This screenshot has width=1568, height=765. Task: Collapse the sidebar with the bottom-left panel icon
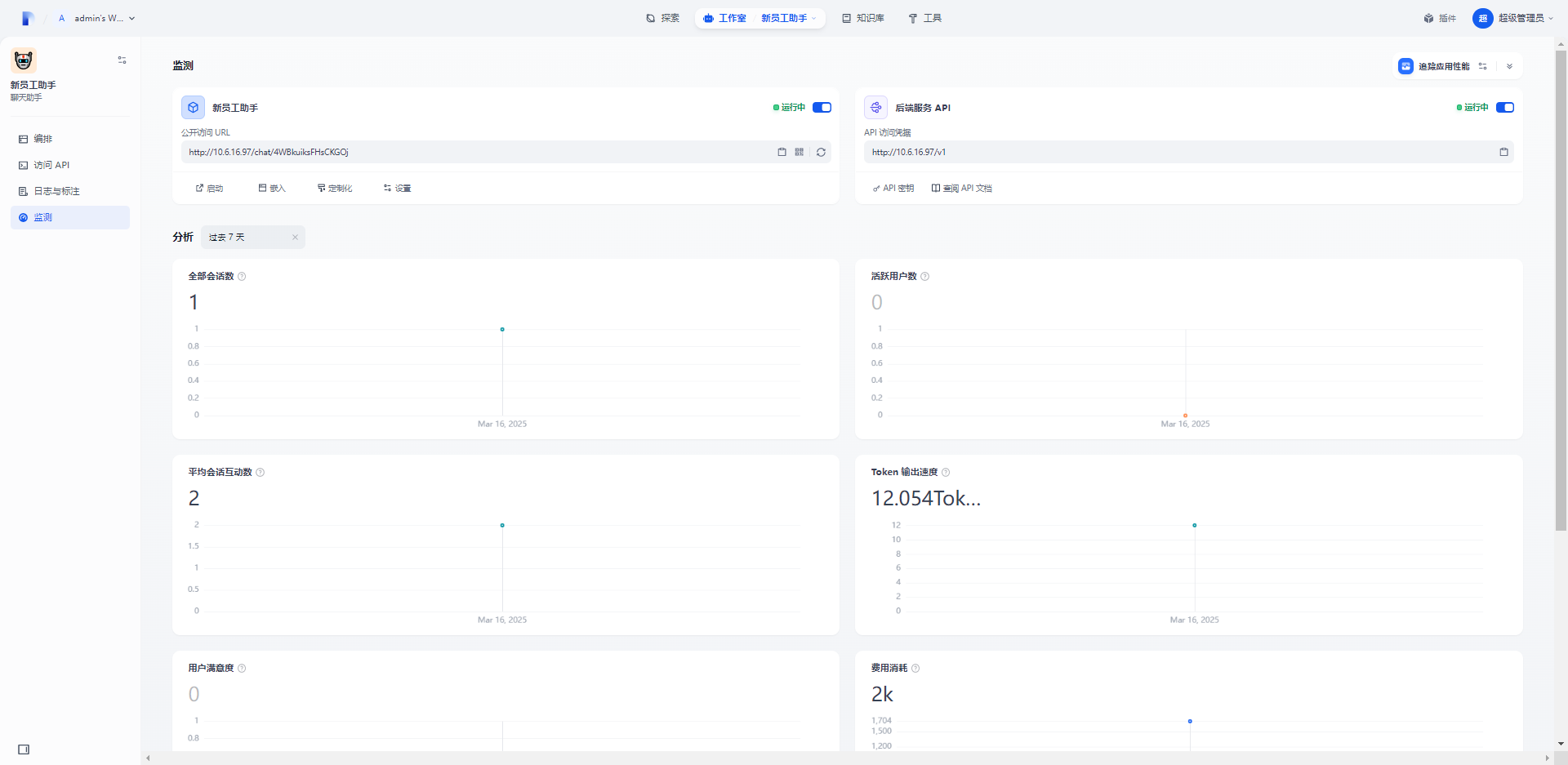24,749
